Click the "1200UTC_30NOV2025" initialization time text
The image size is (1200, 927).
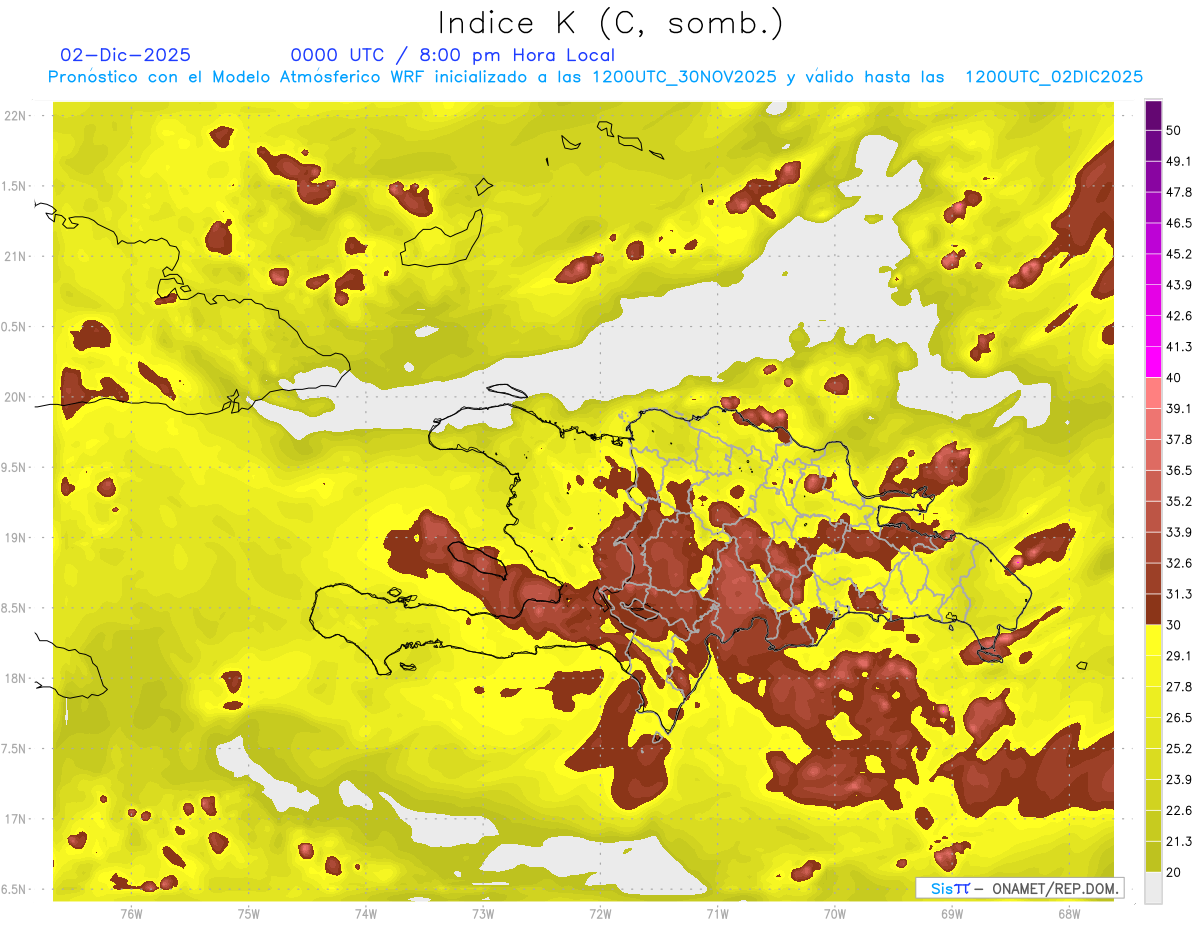(x=684, y=77)
